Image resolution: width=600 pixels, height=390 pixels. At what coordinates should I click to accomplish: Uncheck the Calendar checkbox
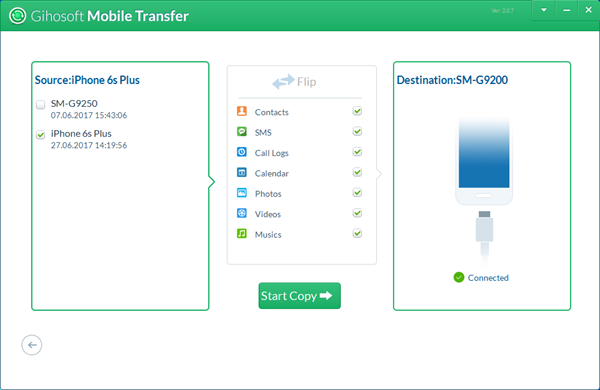pos(357,172)
